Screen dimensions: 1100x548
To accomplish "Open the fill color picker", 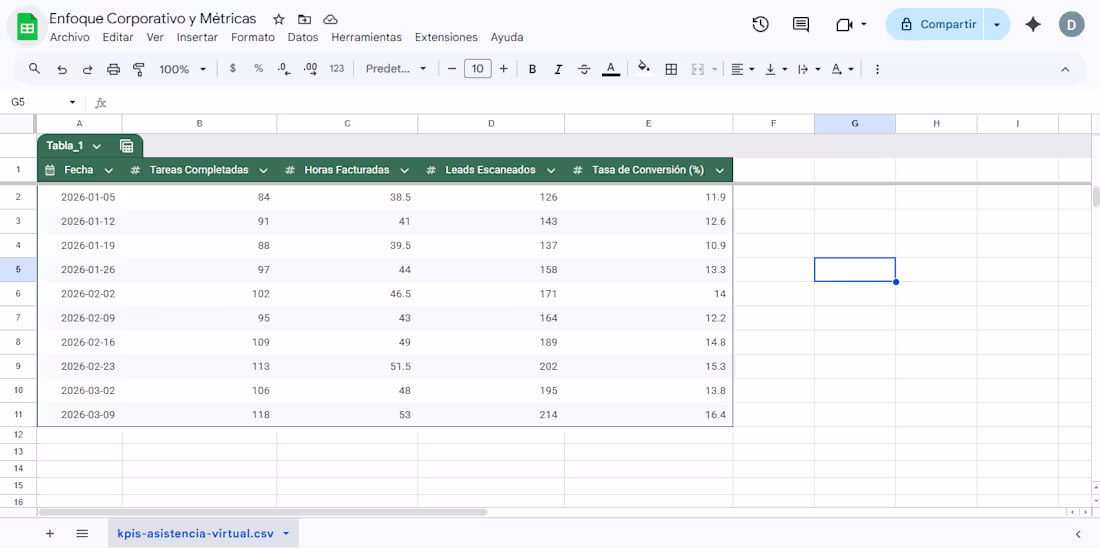I will point(643,69).
